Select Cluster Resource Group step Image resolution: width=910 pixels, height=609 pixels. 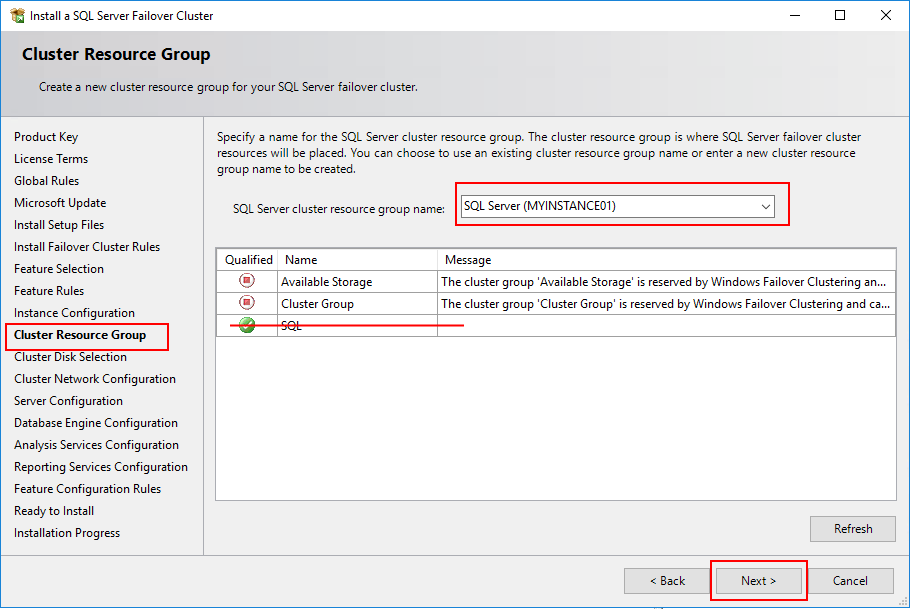click(80, 335)
